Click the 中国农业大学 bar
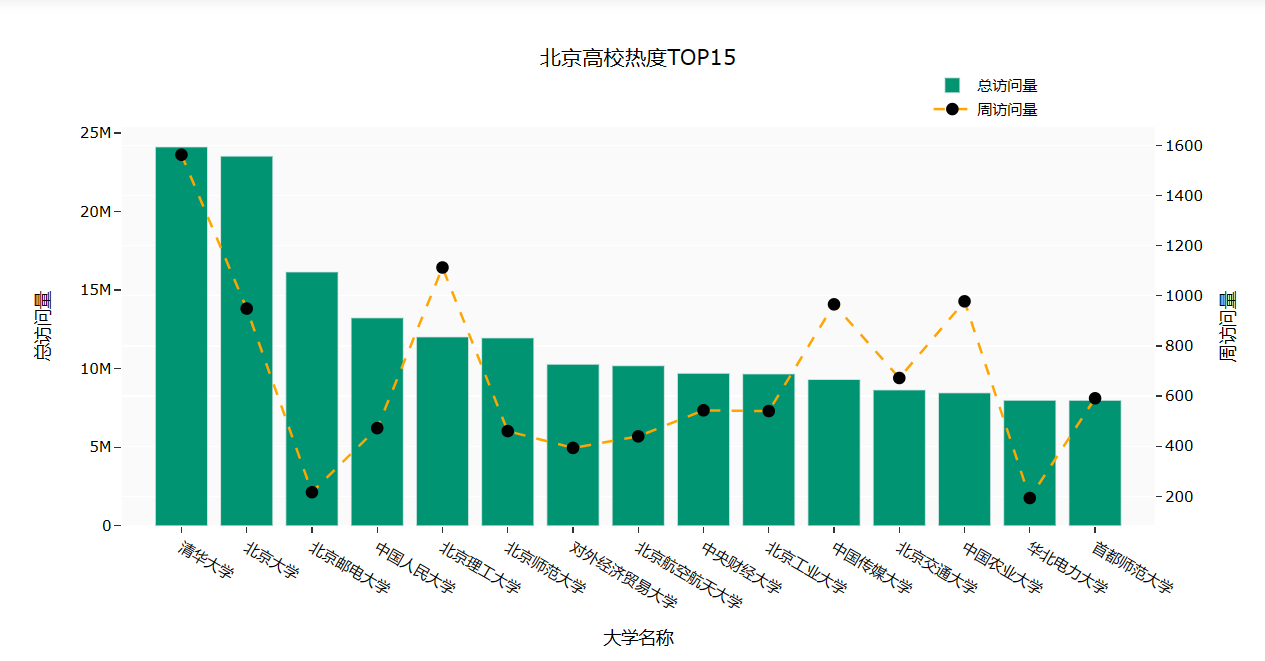 [x=964, y=459]
